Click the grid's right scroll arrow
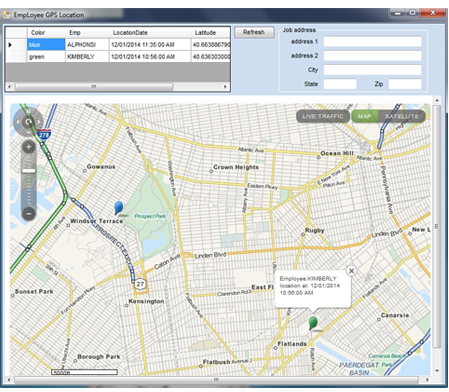Image resolution: width=449 pixels, height=392 pixels. pyautogui.click(x=225, y=87)
